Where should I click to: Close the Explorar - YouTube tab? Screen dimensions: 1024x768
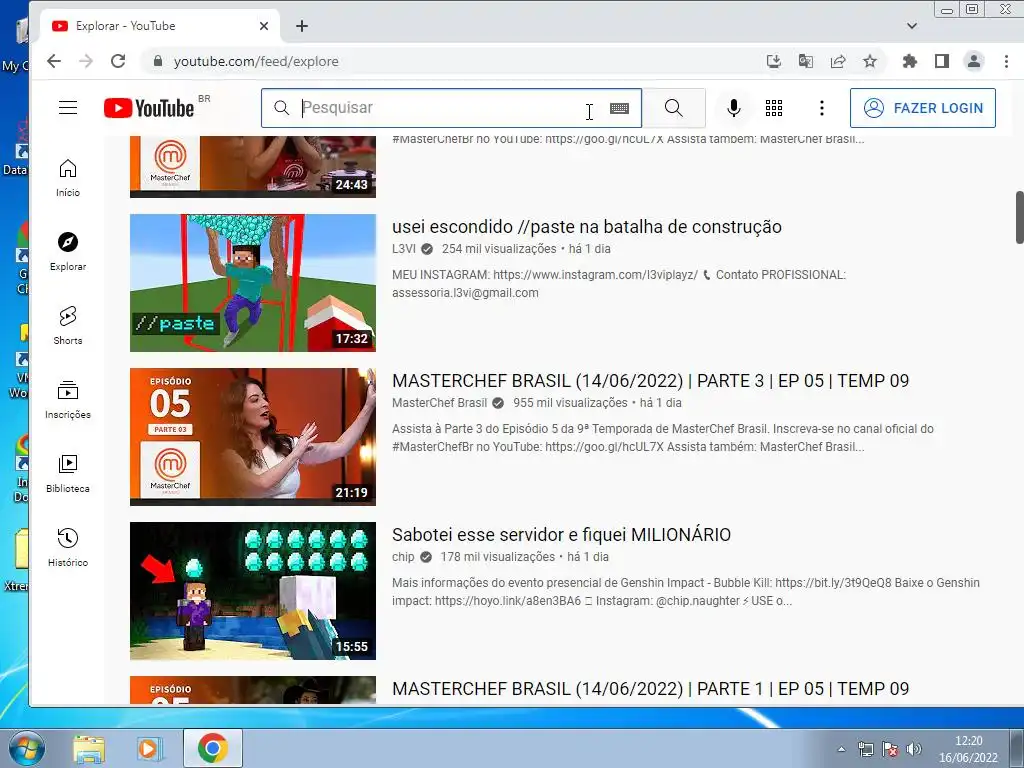pyautogui.click(x=264, y=26)
